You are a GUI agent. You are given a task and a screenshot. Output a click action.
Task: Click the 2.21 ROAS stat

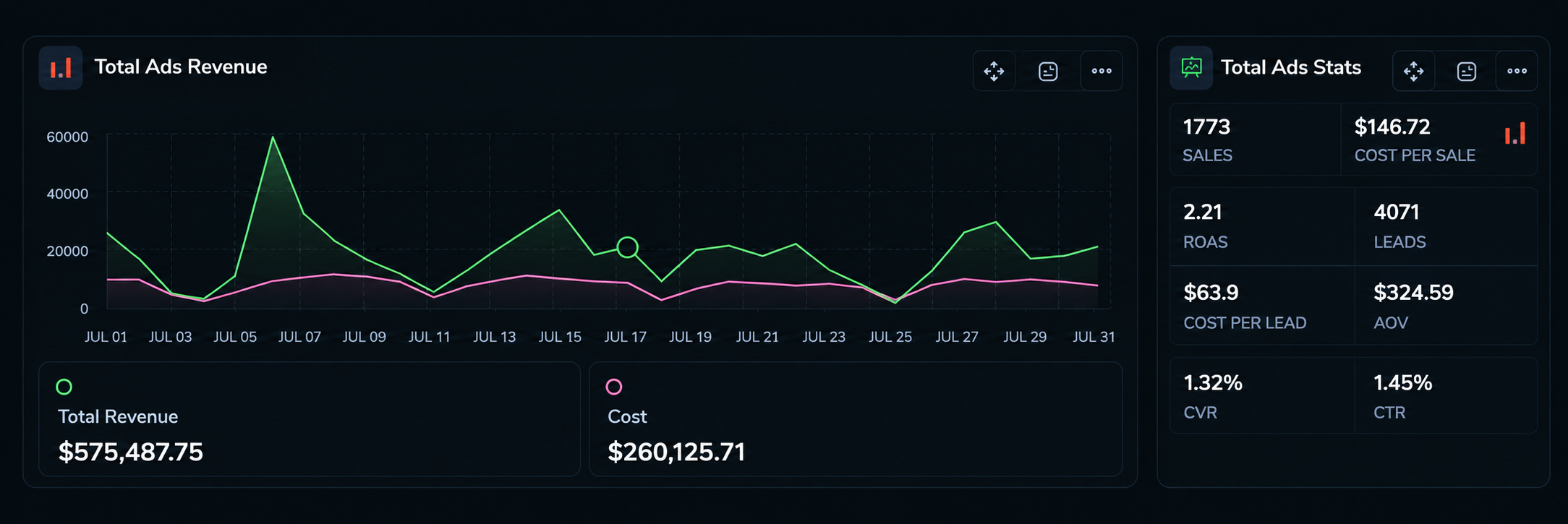pyautogui.click(x=1262, y=226)
